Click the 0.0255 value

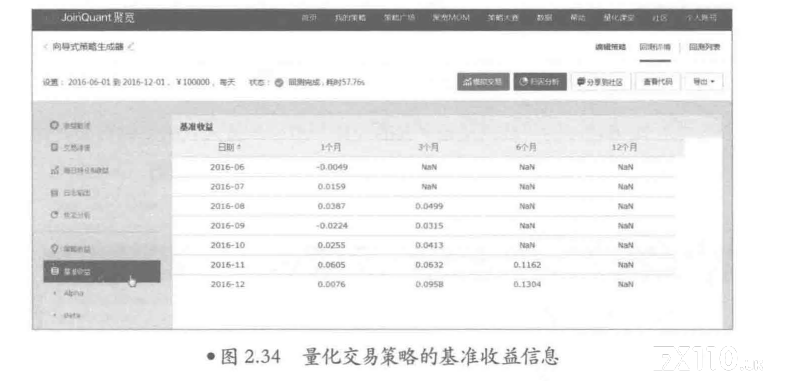point(332,246)
